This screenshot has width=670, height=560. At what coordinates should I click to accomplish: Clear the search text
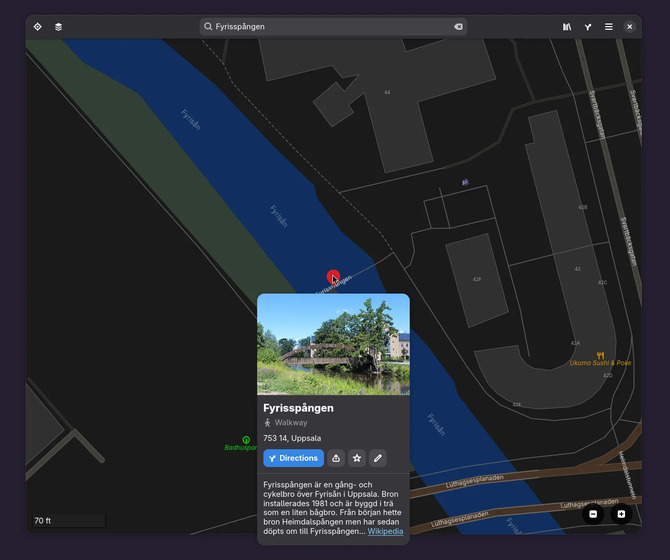tap(458, 27)
